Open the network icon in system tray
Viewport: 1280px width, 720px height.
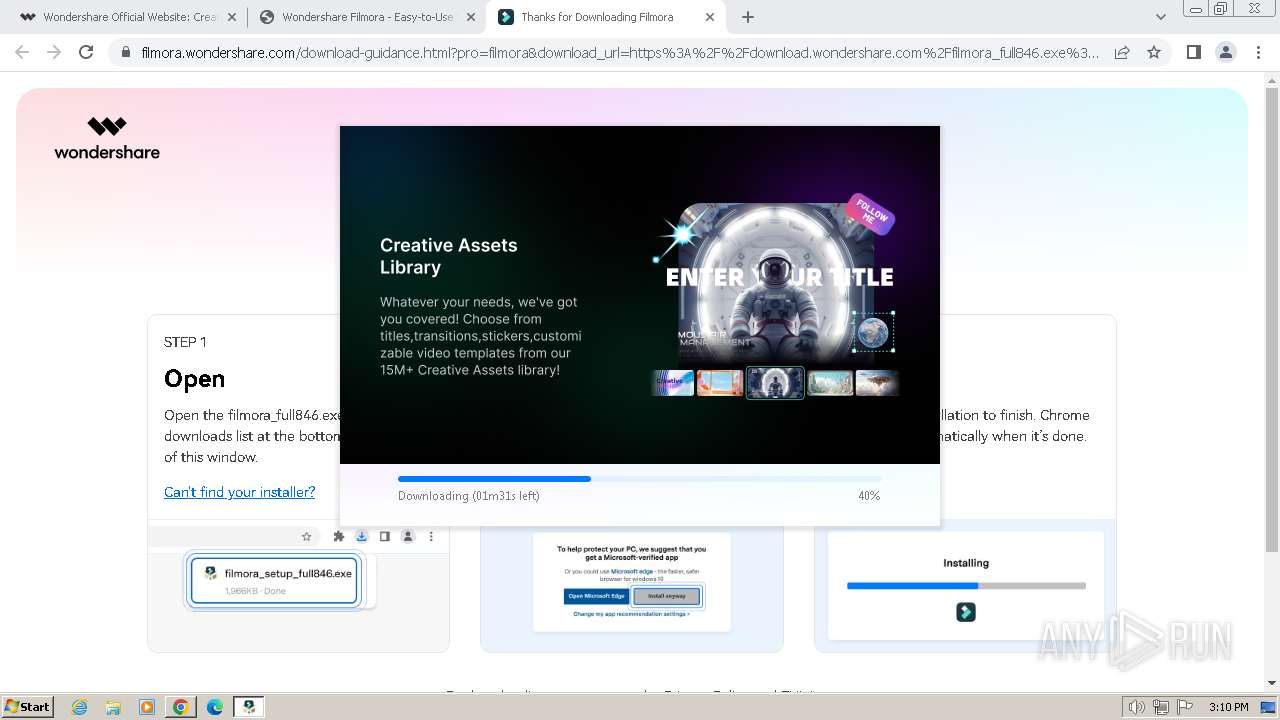(x=1161, y=707)
